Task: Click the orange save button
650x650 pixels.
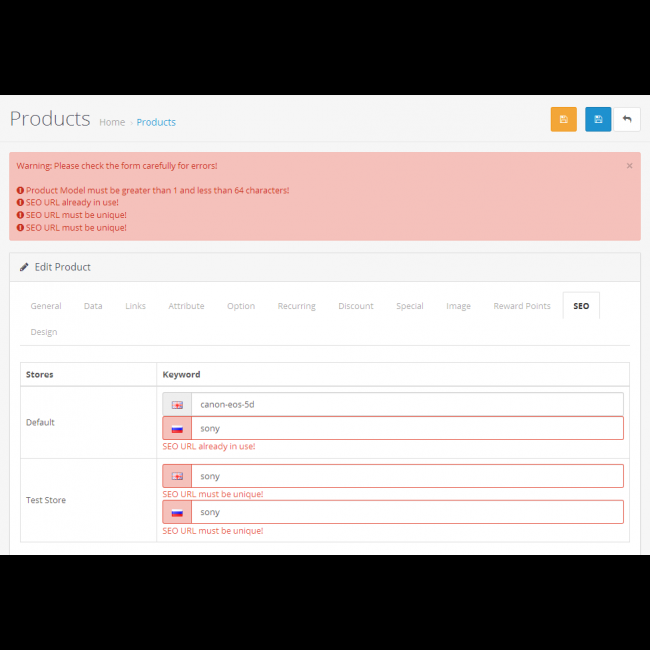Action: click(x=563, y=120)
